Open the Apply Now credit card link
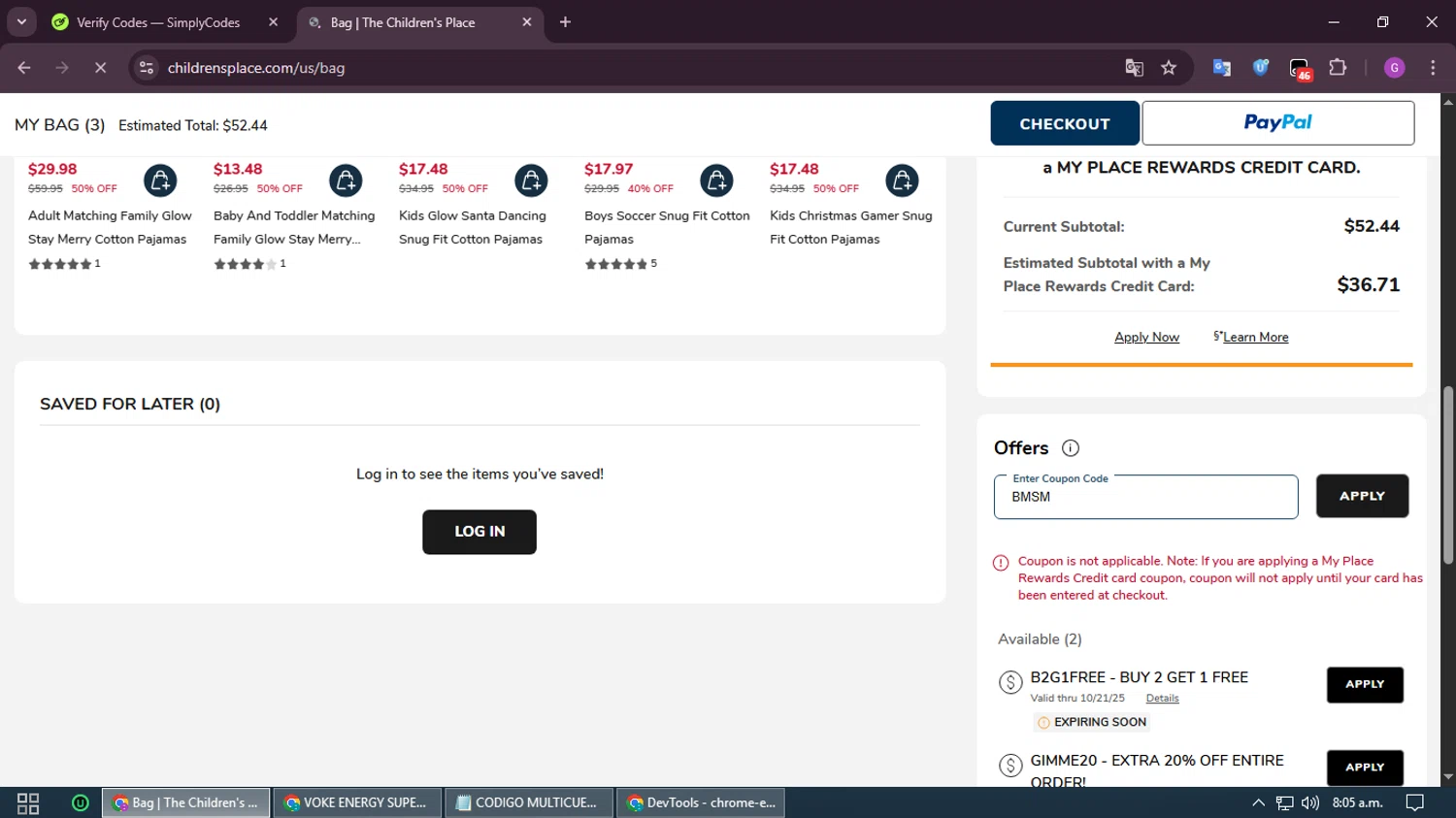 1146,337
